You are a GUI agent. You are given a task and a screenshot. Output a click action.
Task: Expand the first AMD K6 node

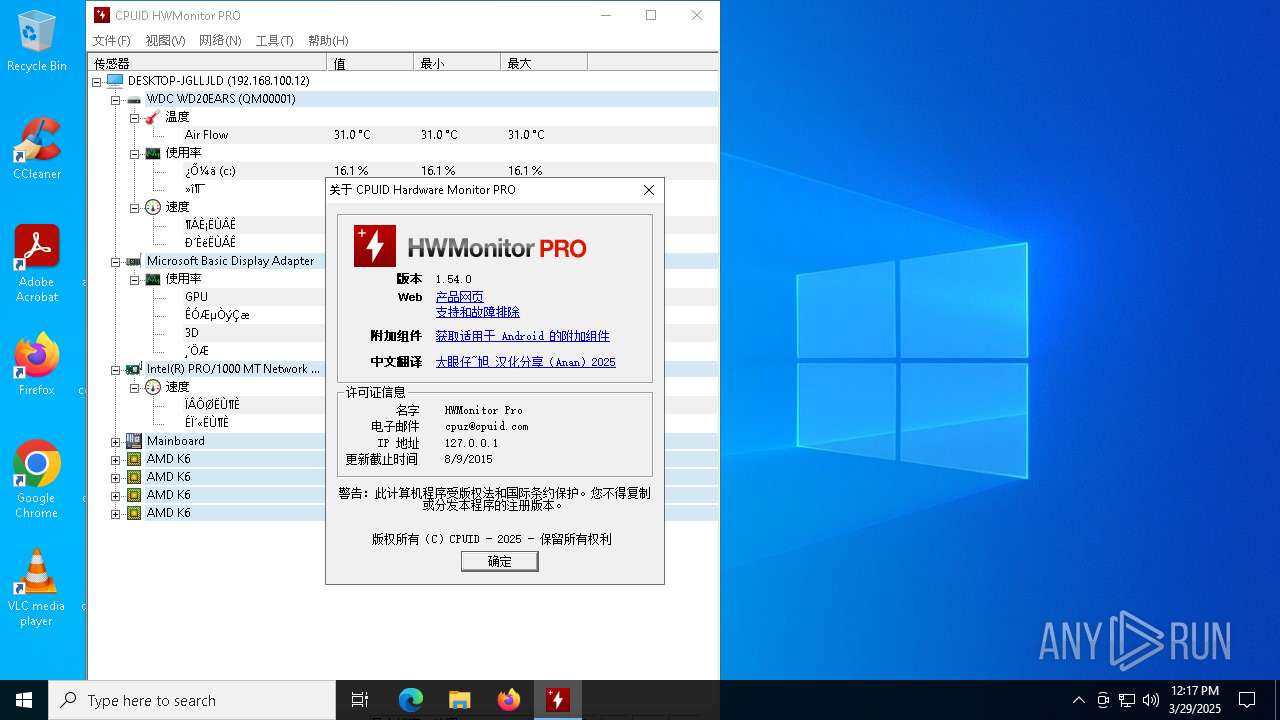pos(115,459)
